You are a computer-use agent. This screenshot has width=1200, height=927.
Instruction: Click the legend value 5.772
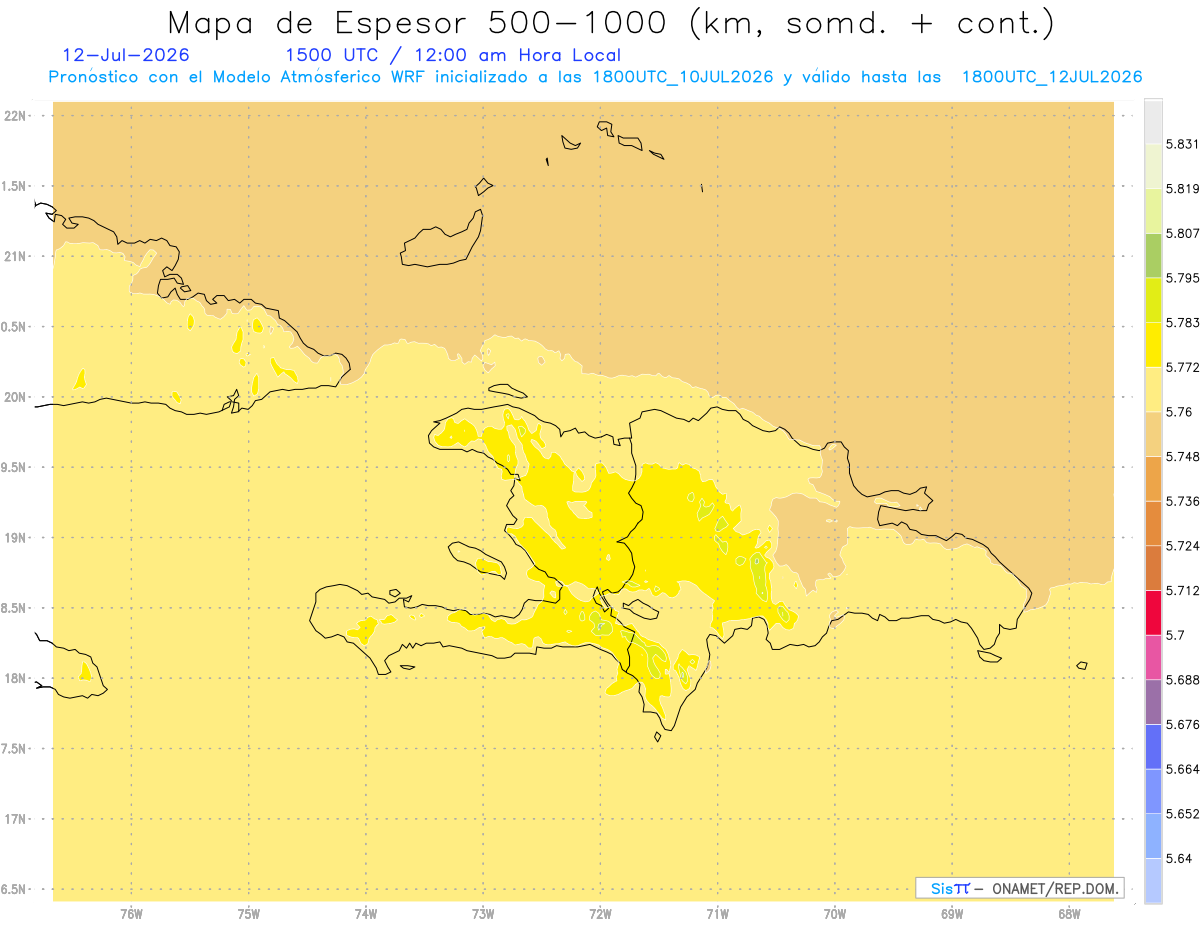[1182, 367]
